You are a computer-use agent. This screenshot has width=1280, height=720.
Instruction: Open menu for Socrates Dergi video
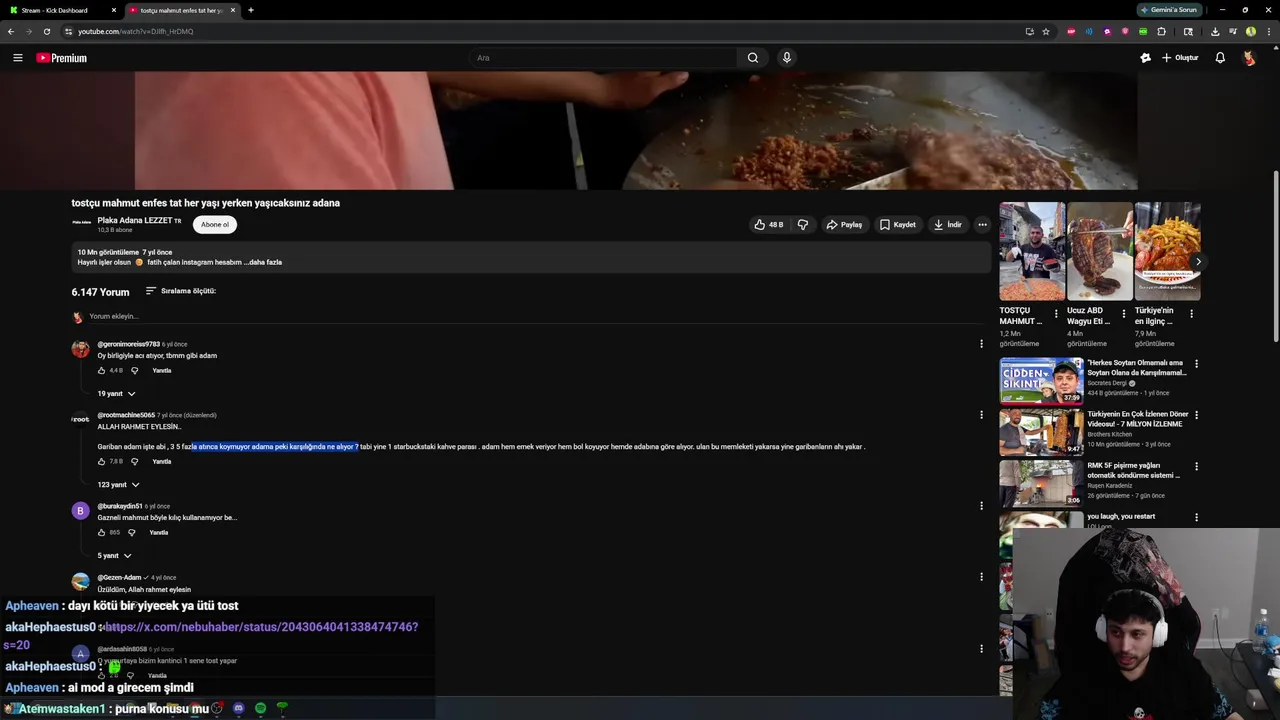(x=1196, y=364)
